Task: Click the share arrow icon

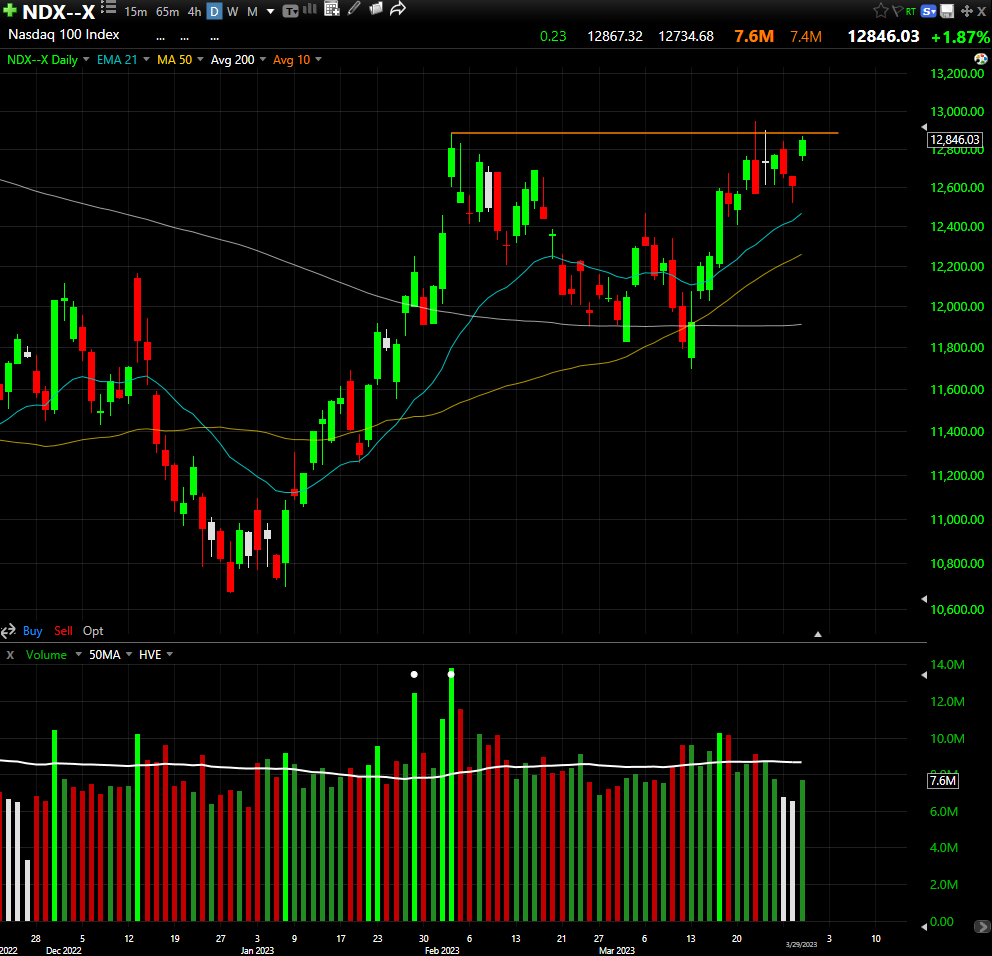Action: (x=398, y=9)
